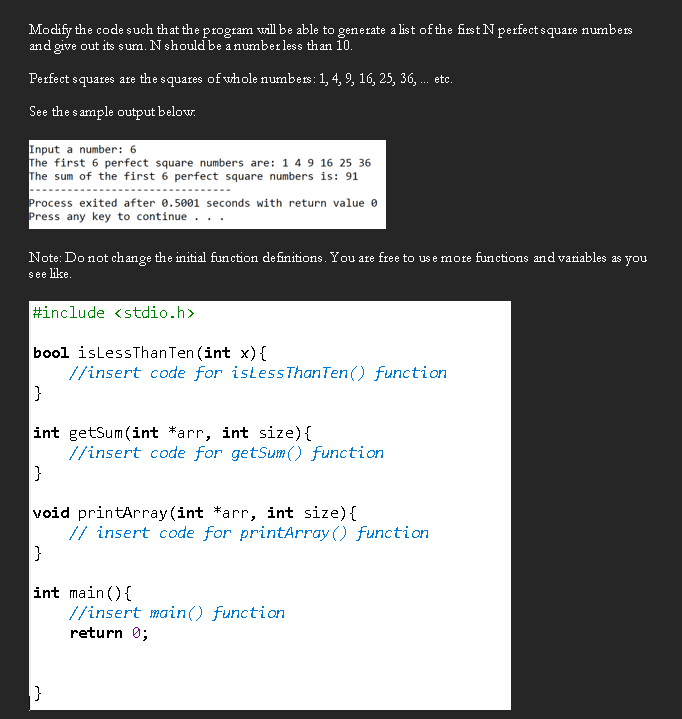Click the printArray insert code comment
682x719 pixels.
249,533
